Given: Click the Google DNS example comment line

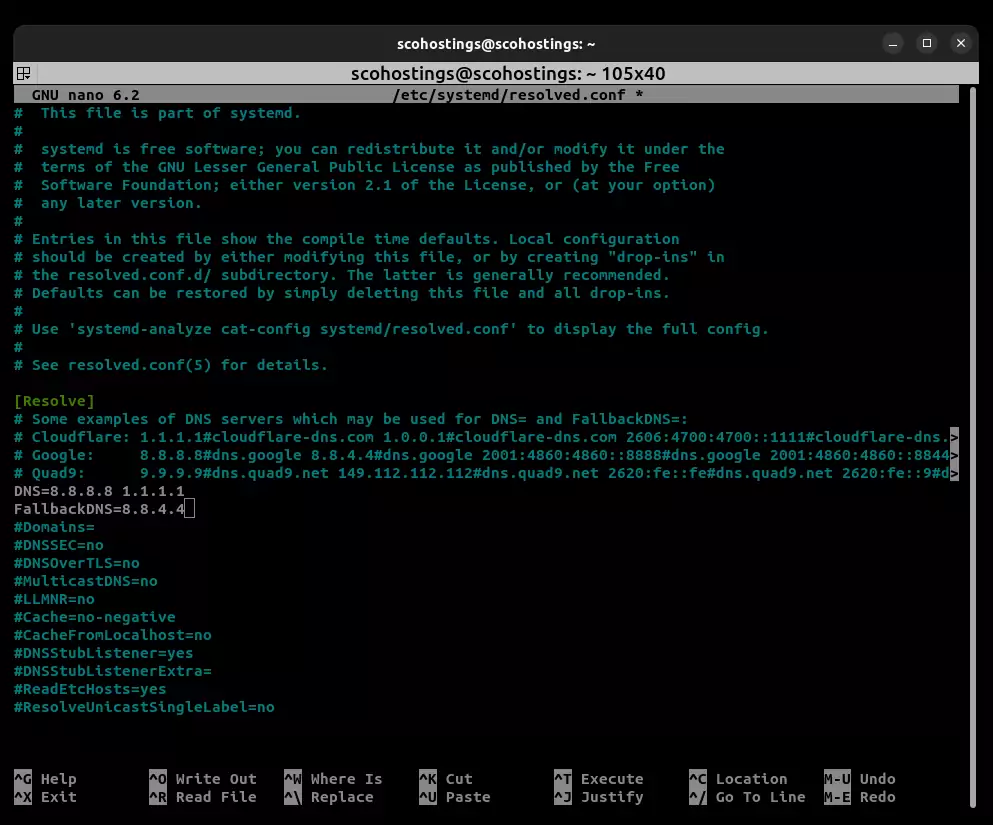Looking at the screenshot, I should pos(486,455).
